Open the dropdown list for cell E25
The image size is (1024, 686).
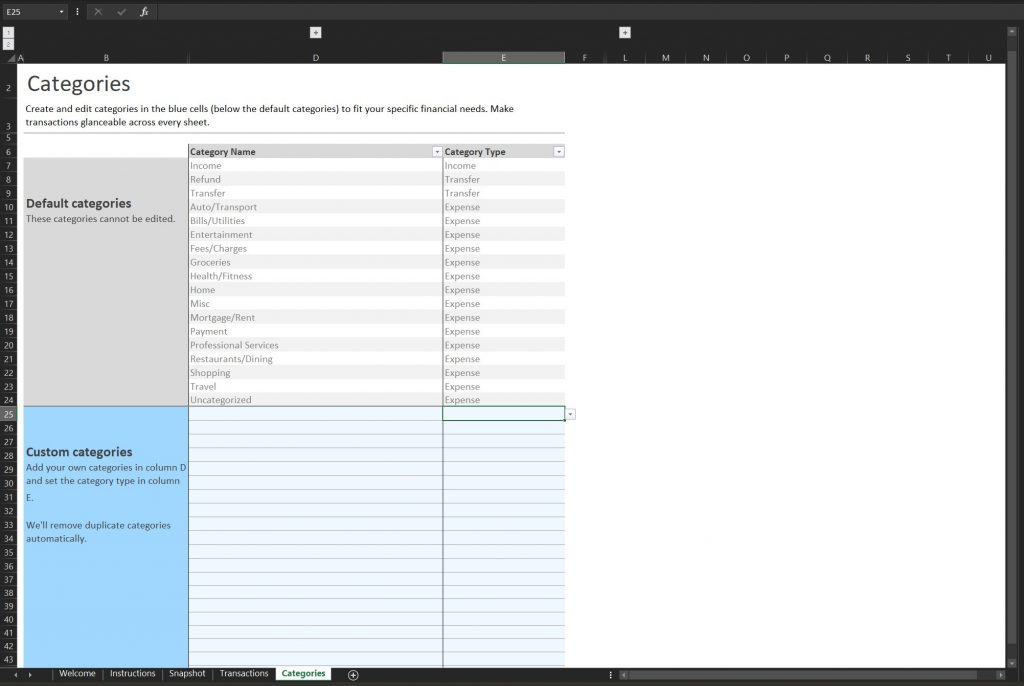(x=570, y=414)
